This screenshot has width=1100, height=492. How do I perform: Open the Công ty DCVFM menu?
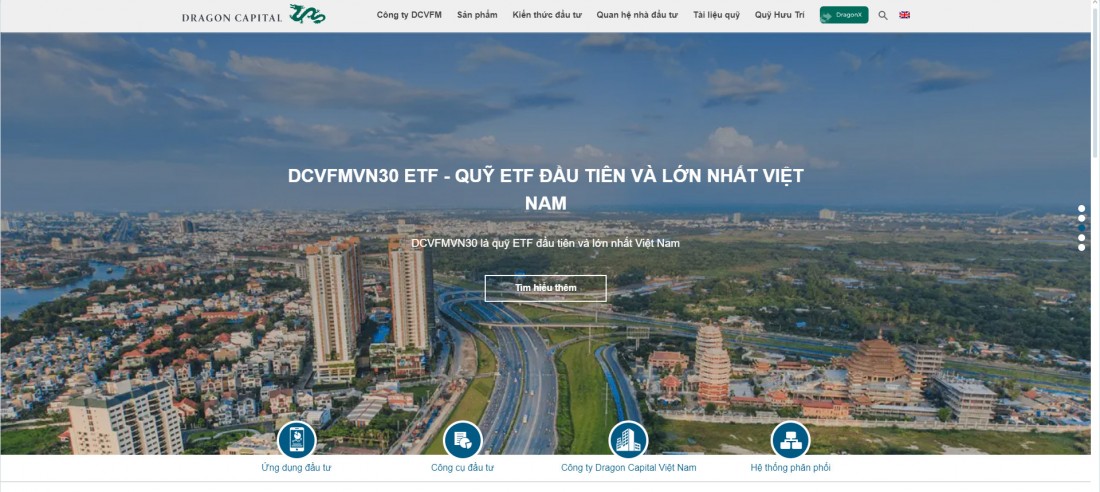pyautogui.click(x=409, y=15)
